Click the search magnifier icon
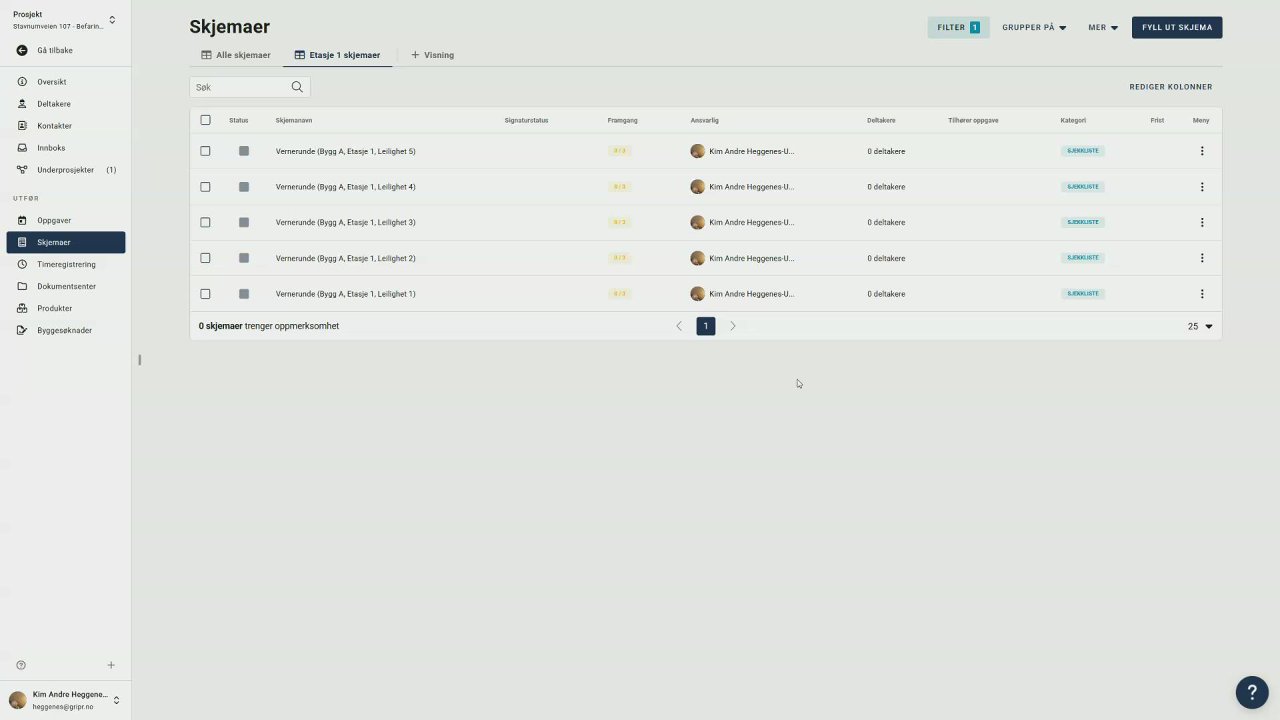1280x720 pixels. pyautogui.click(x=297, y=87)
